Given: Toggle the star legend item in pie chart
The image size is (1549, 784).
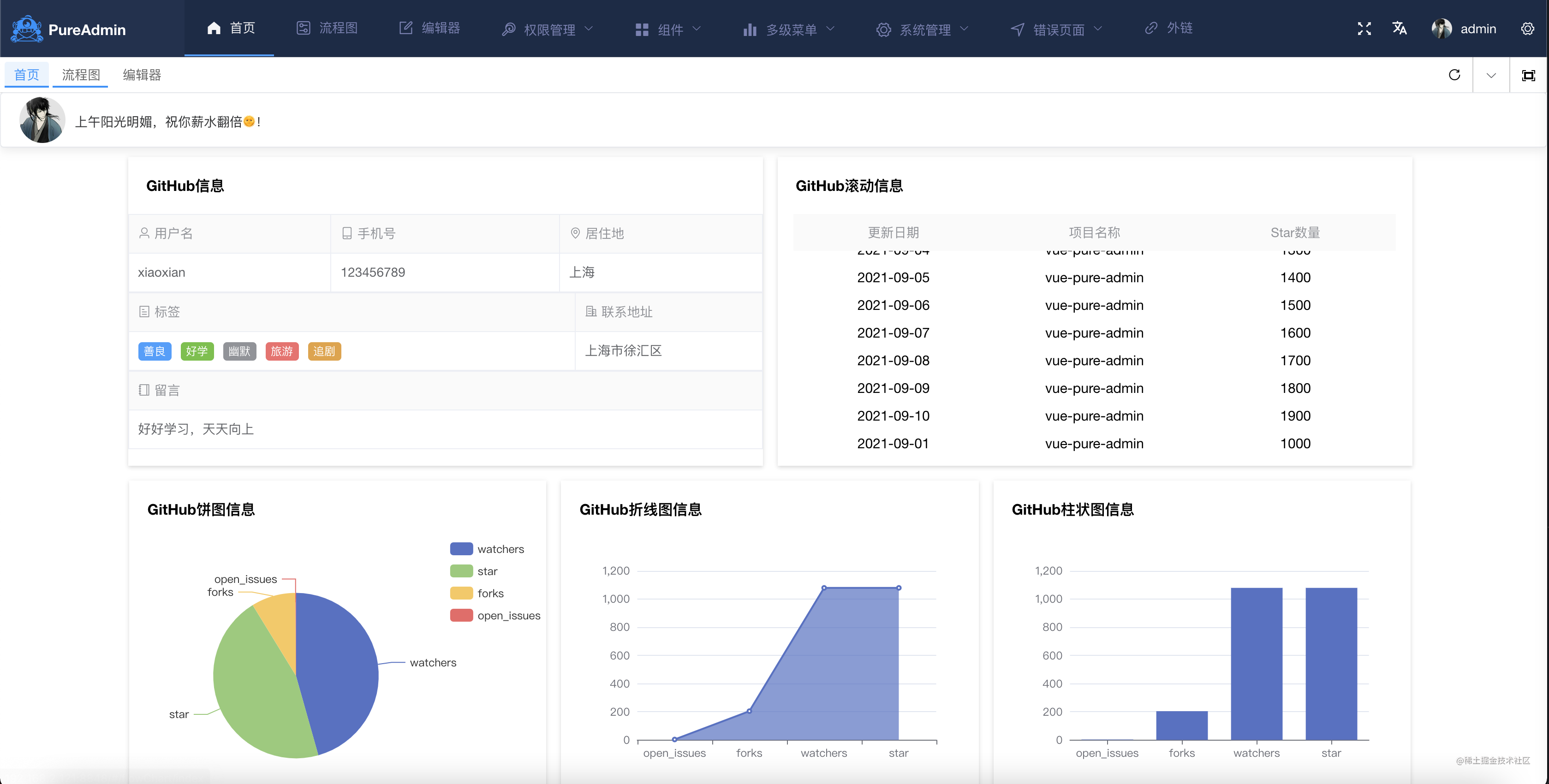Looking at the screenshot, I should pyautogui.click(x=474, y=571).
